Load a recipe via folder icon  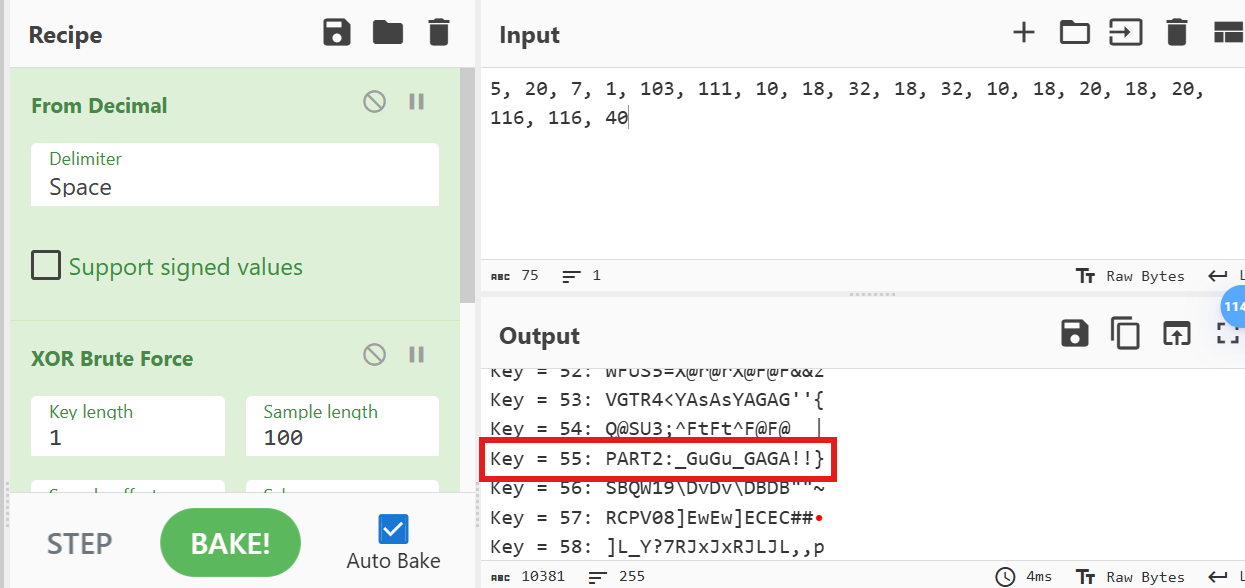click(388, 33)
